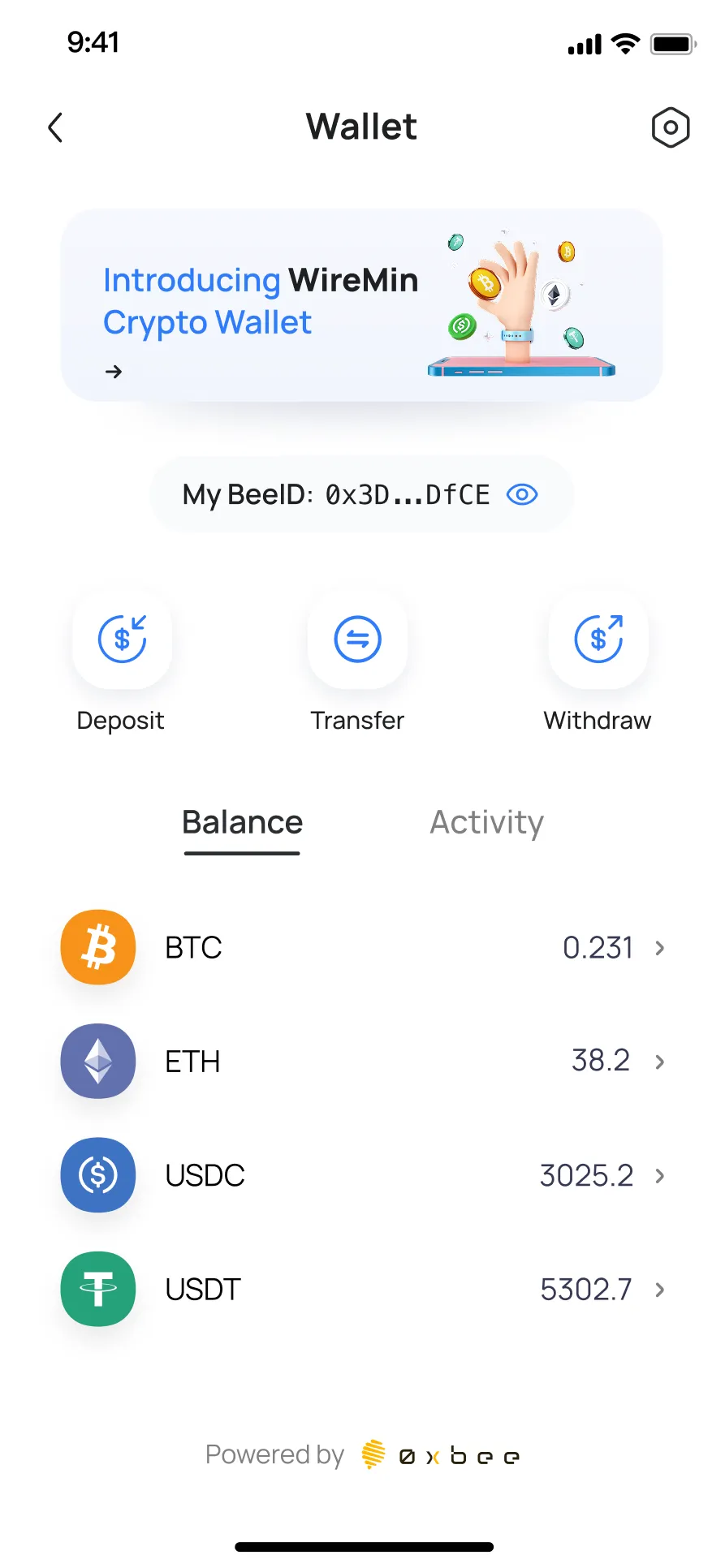Expand USDC balance details chevron
725x1568 pixels.
pos(660,1175)
